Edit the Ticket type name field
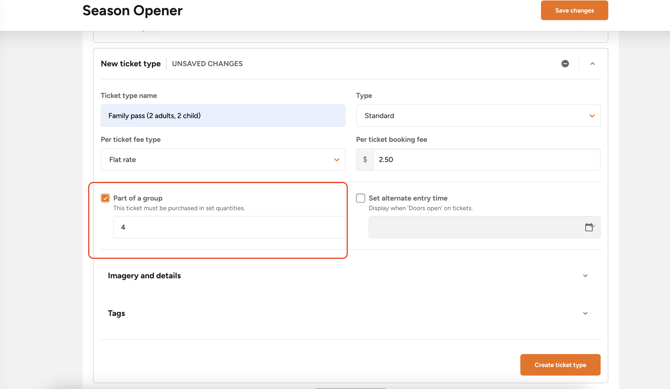Image resolution: width=670 pixels, height=389 pixels. point(223,115)
